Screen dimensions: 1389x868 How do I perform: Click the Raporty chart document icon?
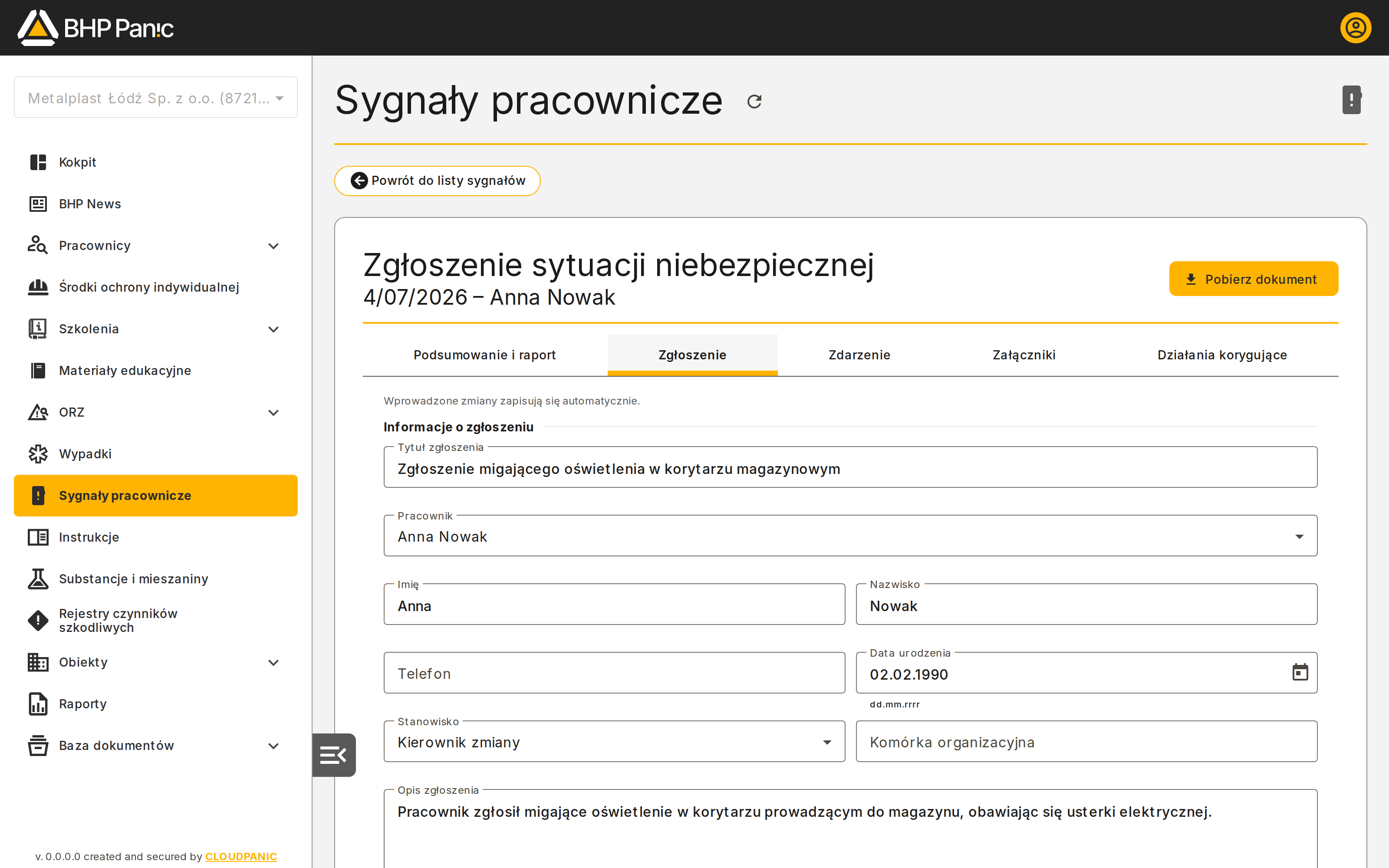coord(38,704)
